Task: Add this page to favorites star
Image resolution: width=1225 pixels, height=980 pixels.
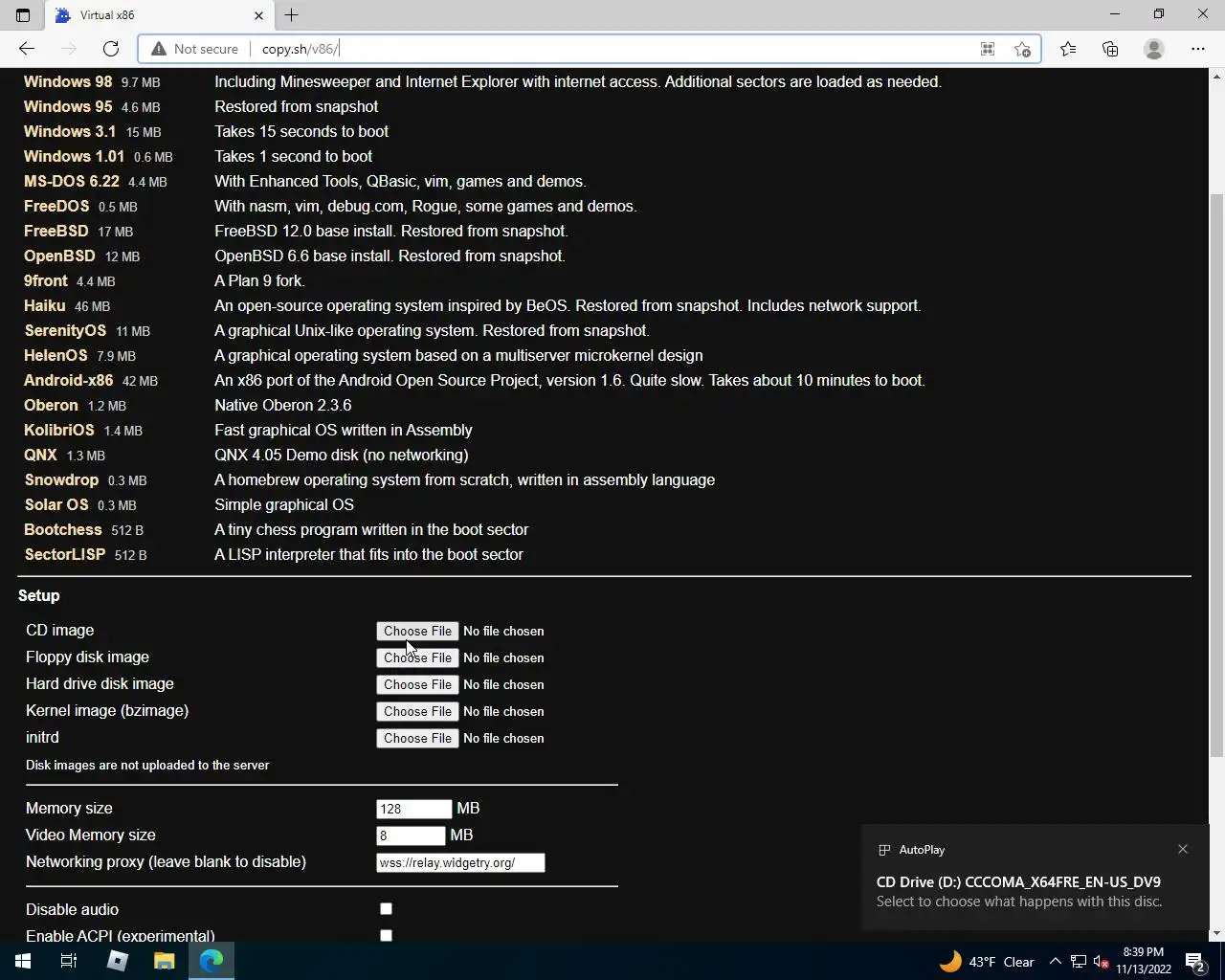Action: (1022, 49)
